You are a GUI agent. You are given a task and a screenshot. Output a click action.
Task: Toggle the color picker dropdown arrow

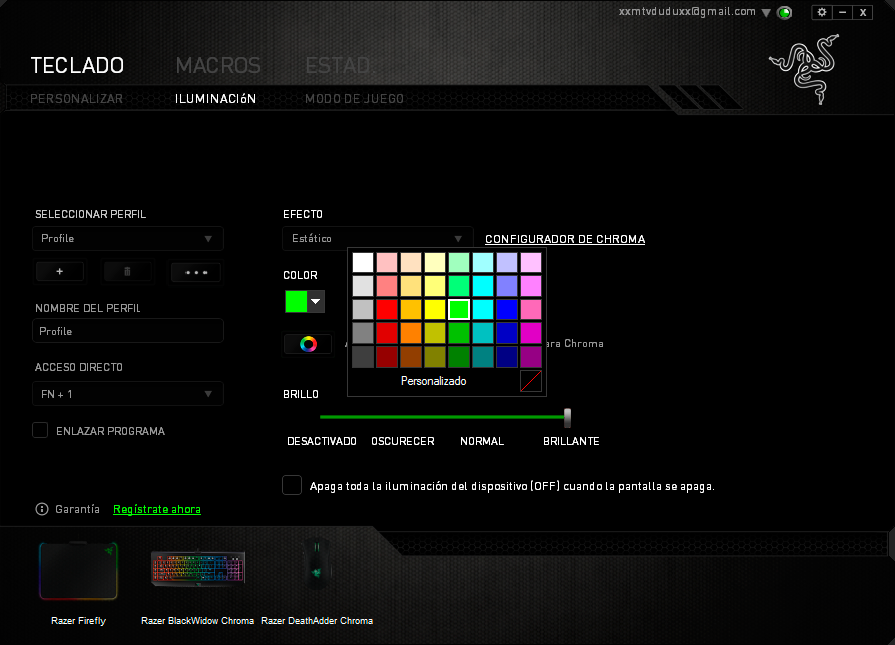[316, 301]
